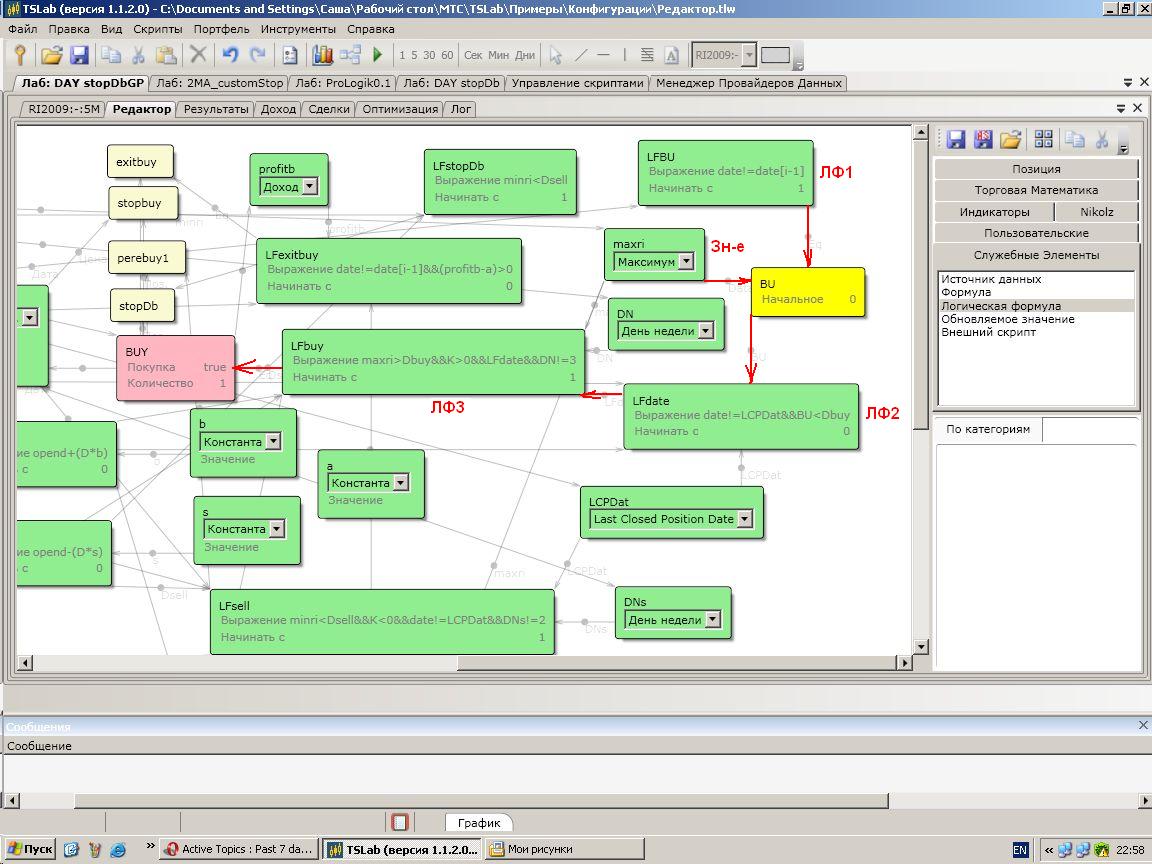This screenshot has width=1152, height=864.
Task: Toggle the Мин interval button
Action: pyautogui.click(x=498, y=55)
